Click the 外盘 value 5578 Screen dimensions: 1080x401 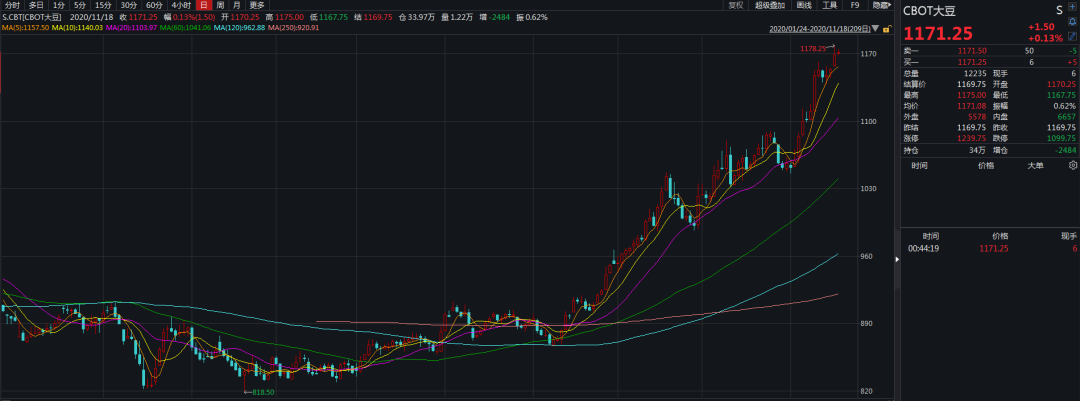pos(978,116)
